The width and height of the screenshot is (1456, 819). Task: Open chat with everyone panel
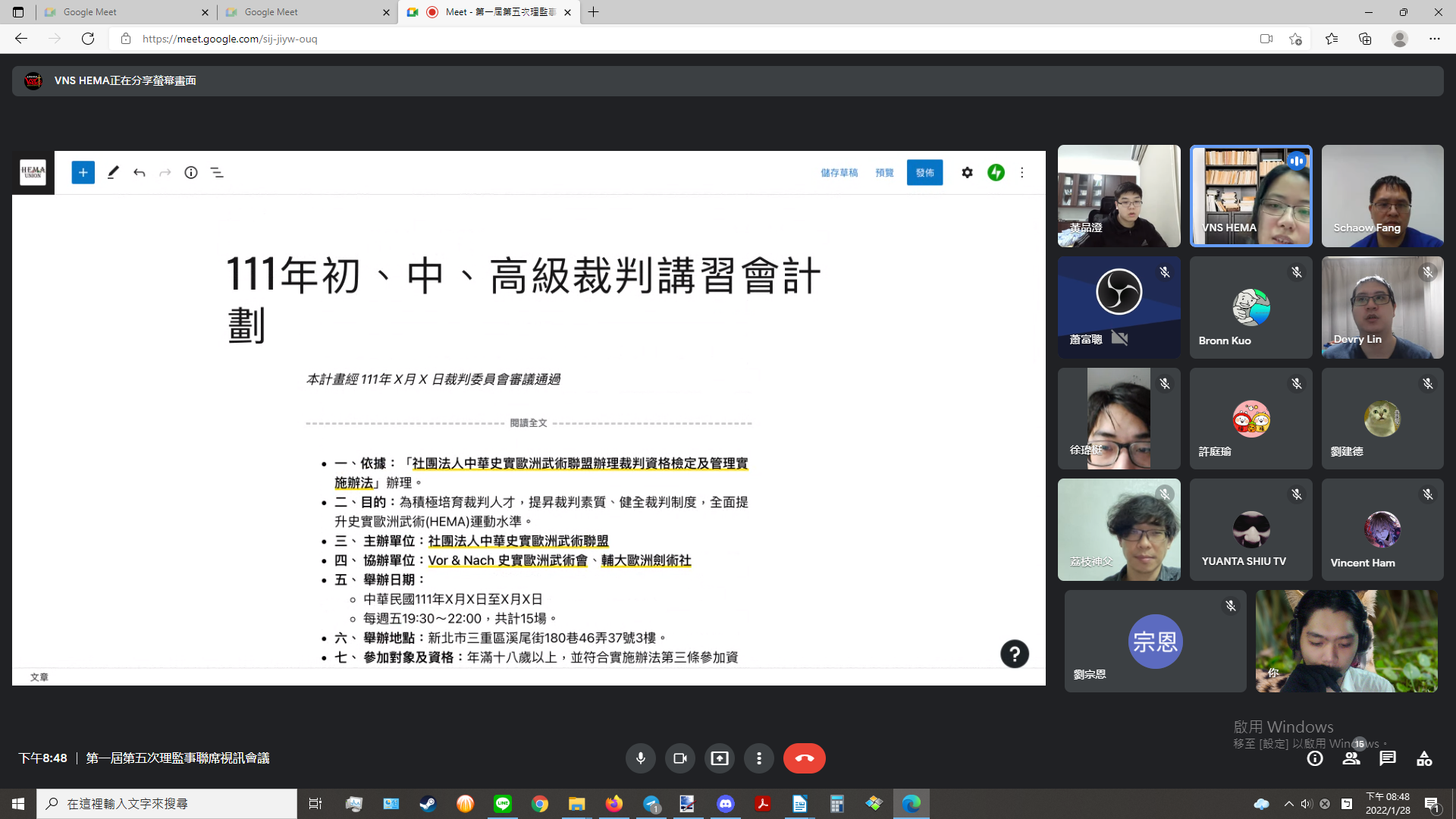point(1388,758)
